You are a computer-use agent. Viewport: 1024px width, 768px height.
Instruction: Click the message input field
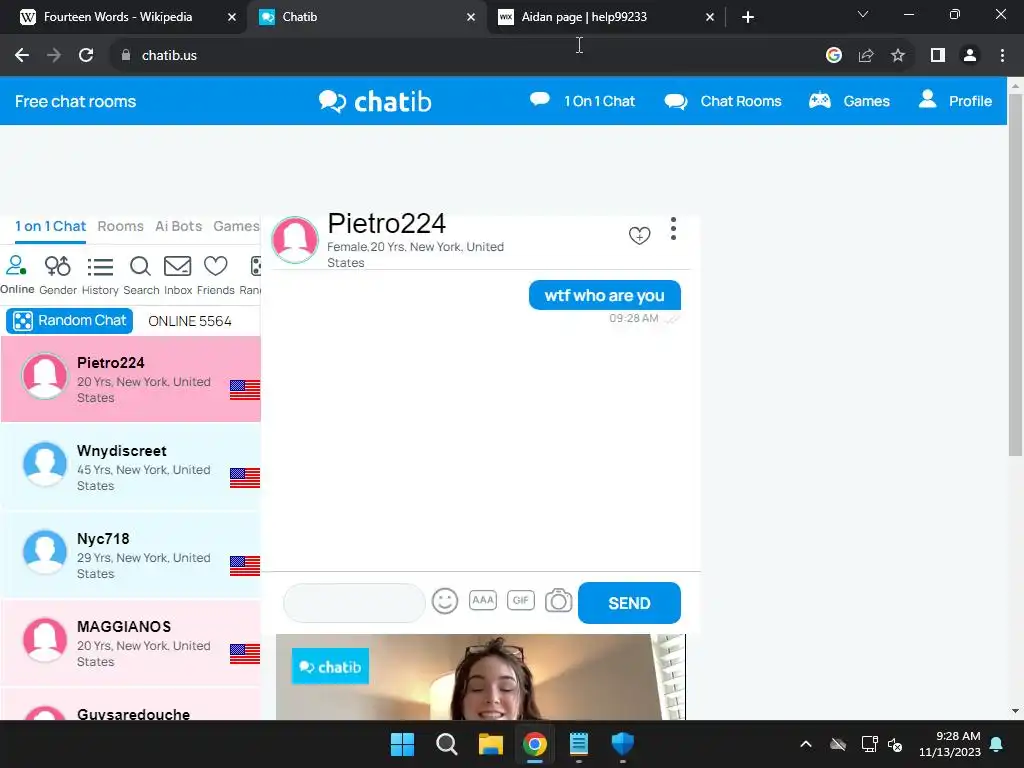[354, 603]
